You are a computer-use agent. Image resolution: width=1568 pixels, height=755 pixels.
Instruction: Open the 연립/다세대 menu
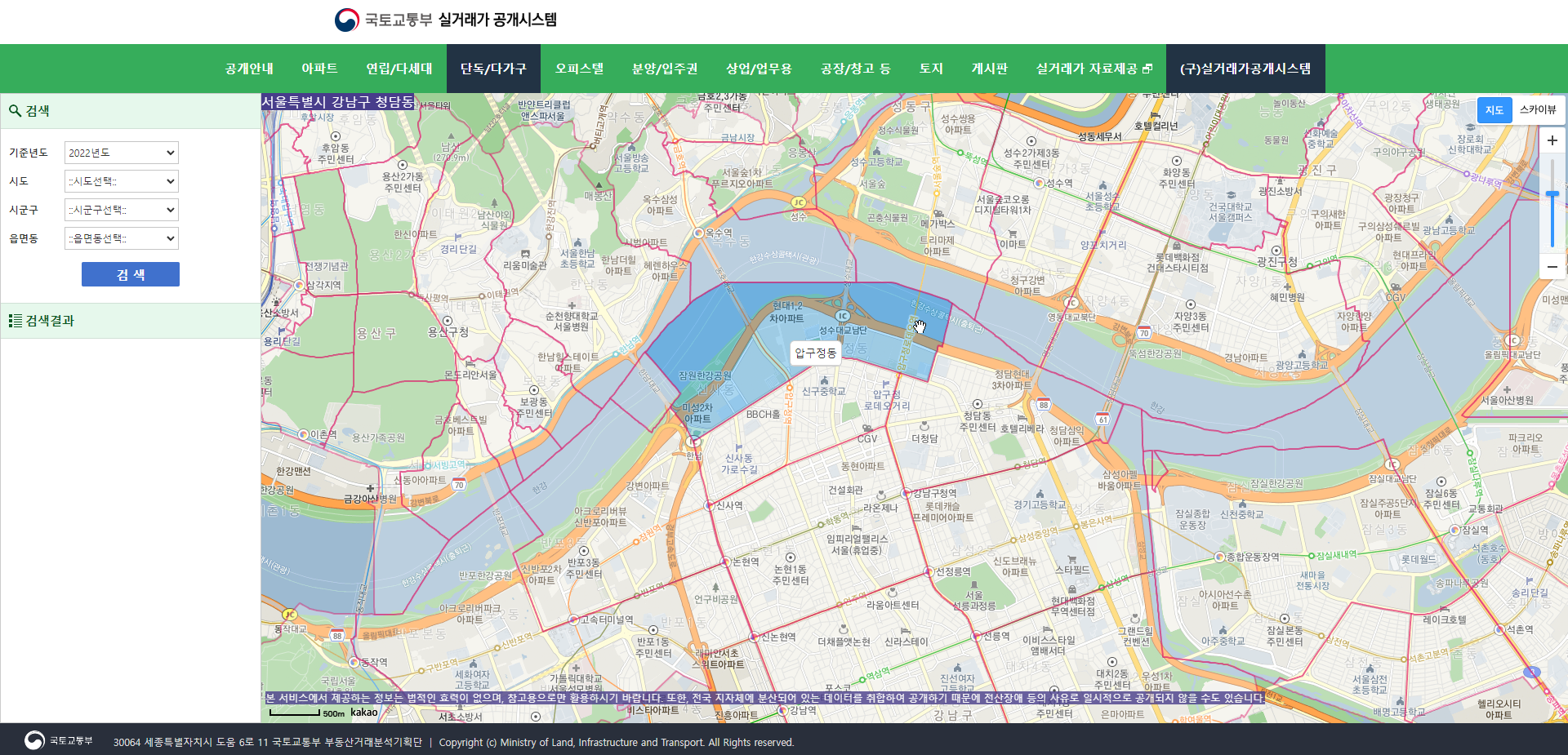[x=399, y=69]
